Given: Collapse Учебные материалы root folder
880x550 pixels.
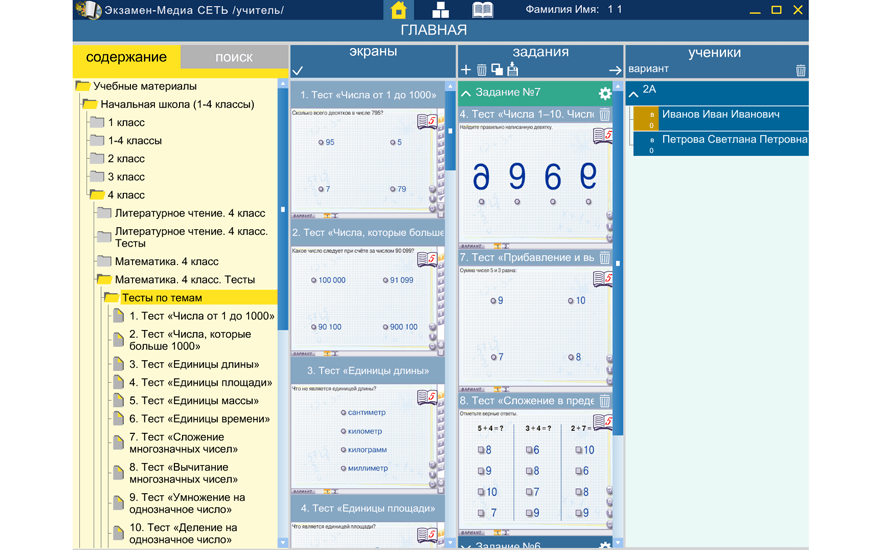Looking at the screenshot, I should pyautogui.click(x=82, y=86).
